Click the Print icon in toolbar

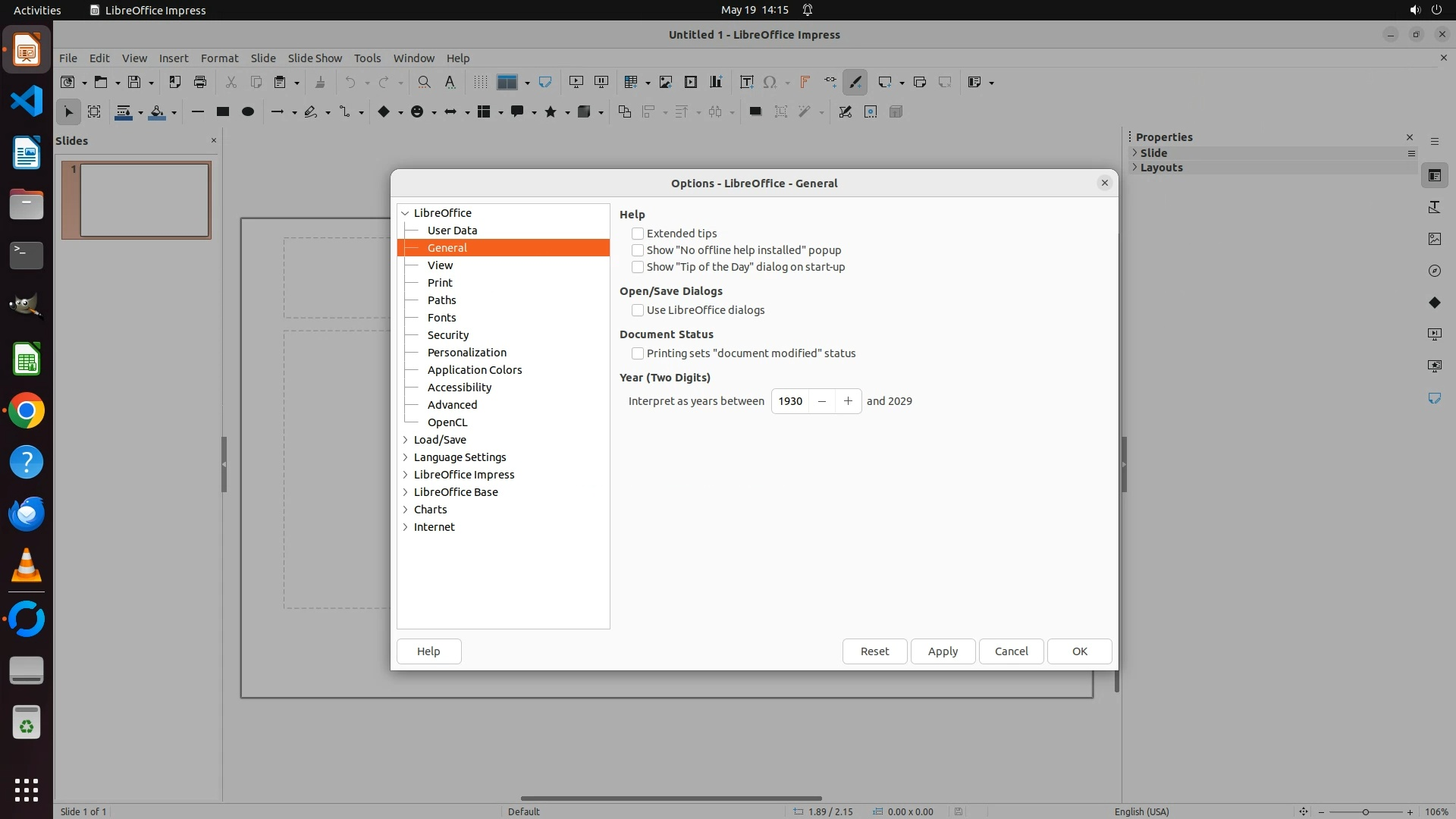pyautogui.click(x=200, y=82)
